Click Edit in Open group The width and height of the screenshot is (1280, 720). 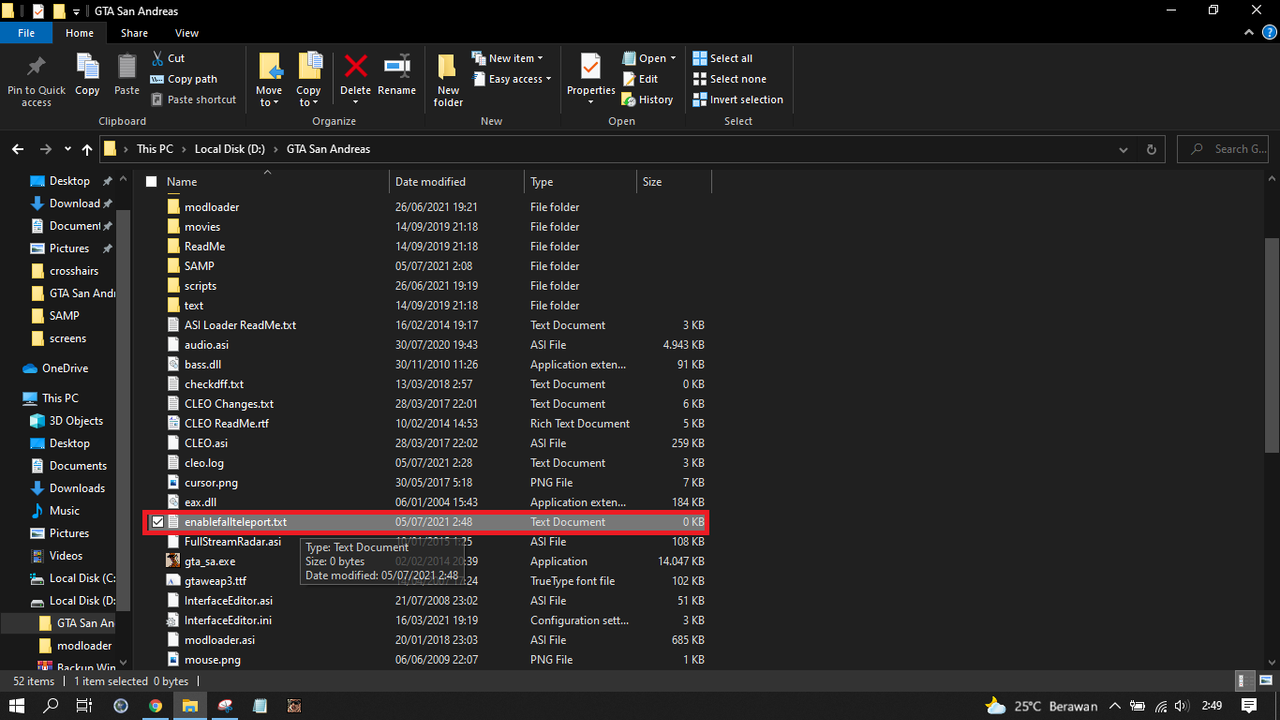pos(640,79)
